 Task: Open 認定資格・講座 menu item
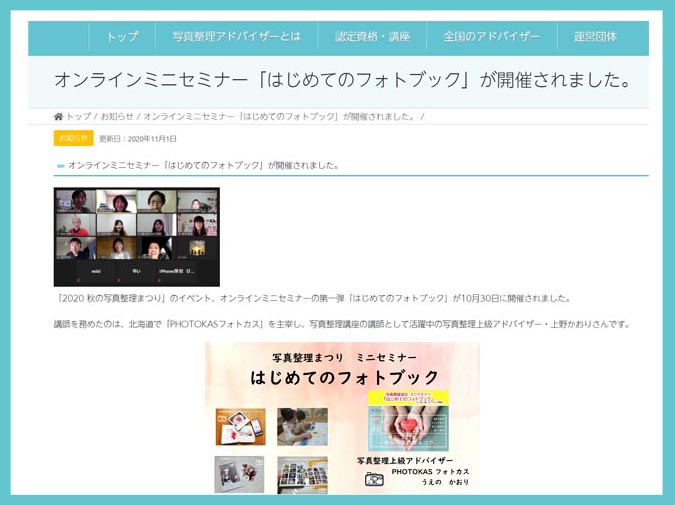[372, 37]
